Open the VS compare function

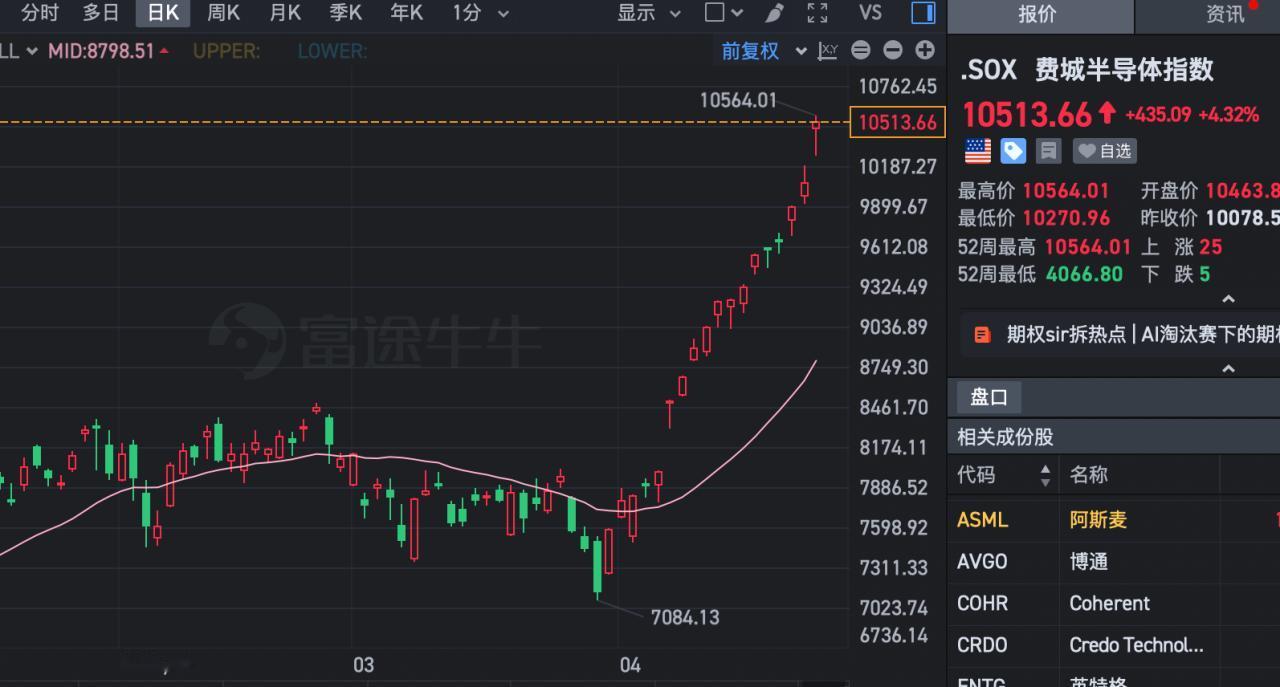tap(870, 13)
